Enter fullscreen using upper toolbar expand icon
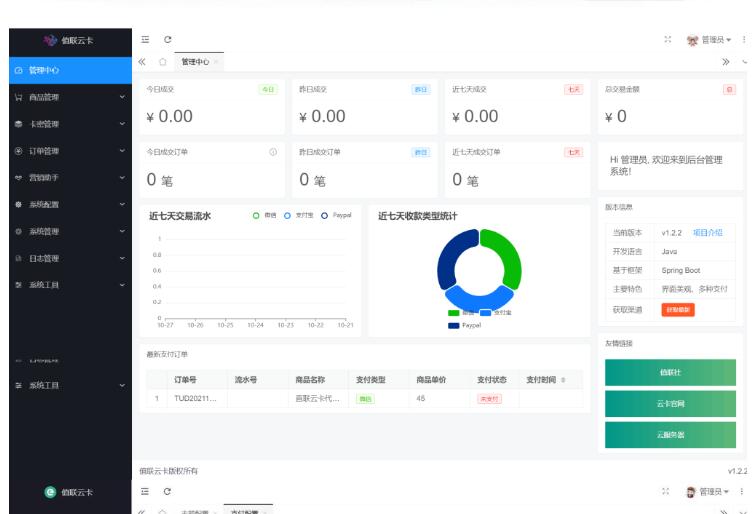This screenshot has width=754, height=514. [667, 39]
